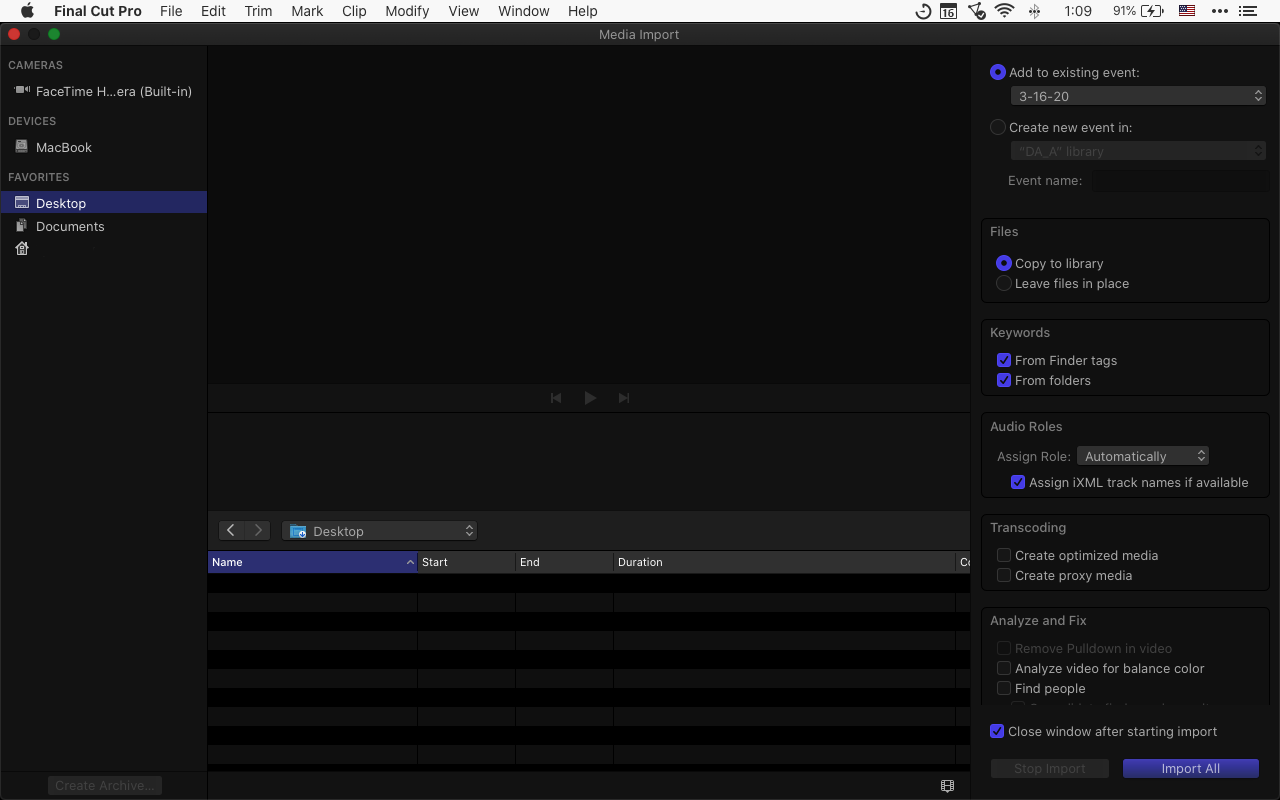Uncheck From folders keyword option
1280x800 pixels.
1004,380
